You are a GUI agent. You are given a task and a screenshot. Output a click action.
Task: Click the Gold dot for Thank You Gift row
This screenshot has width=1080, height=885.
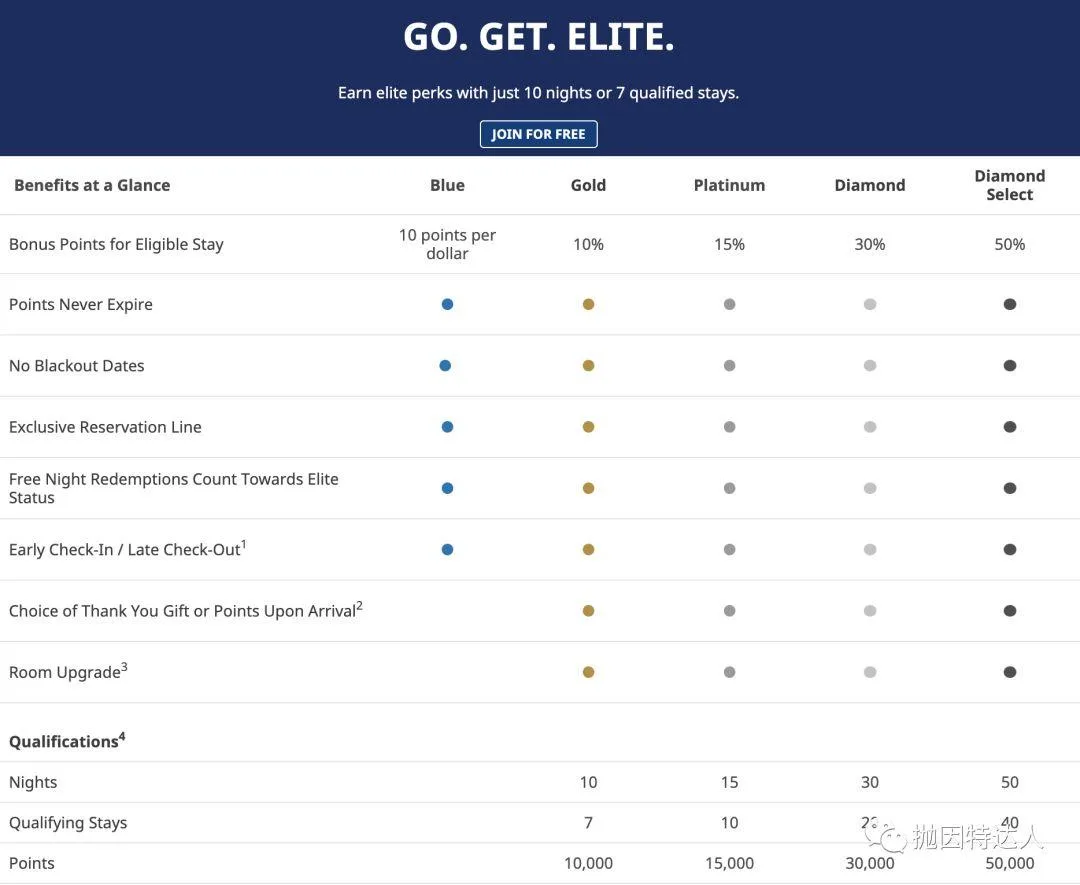[x=588, y=611]
